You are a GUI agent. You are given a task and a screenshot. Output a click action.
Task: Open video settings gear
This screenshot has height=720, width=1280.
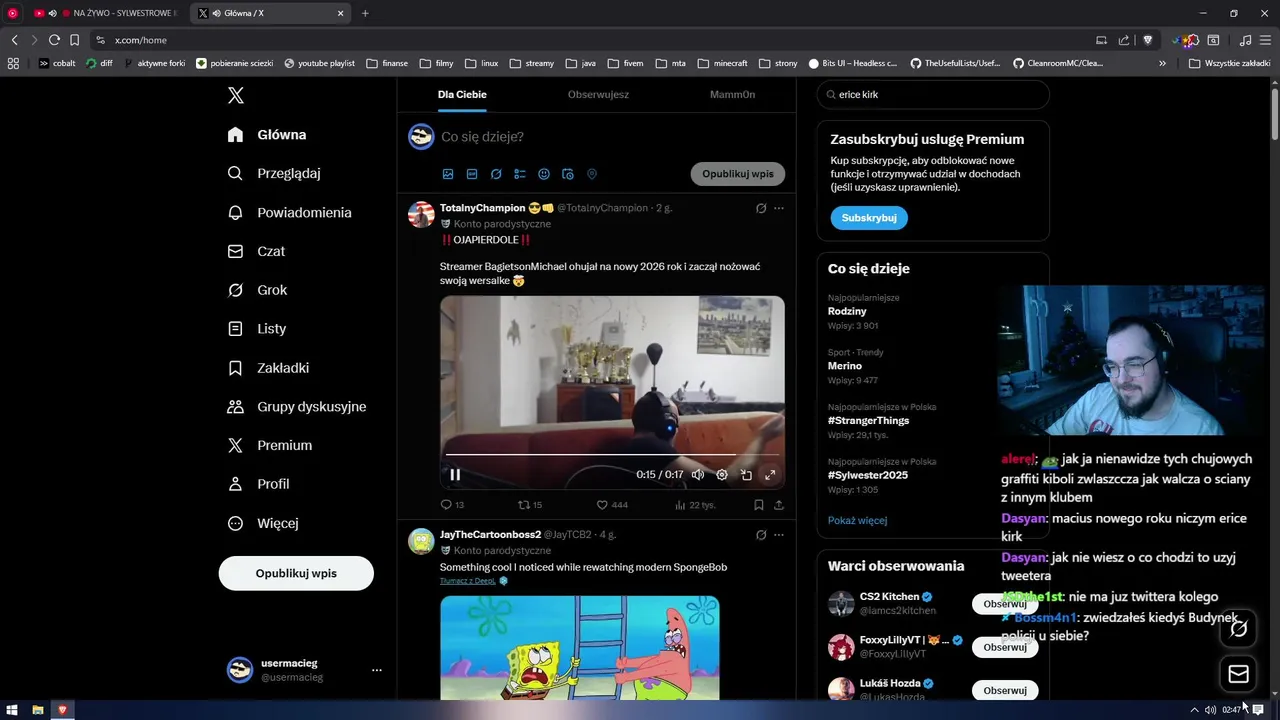722,475
